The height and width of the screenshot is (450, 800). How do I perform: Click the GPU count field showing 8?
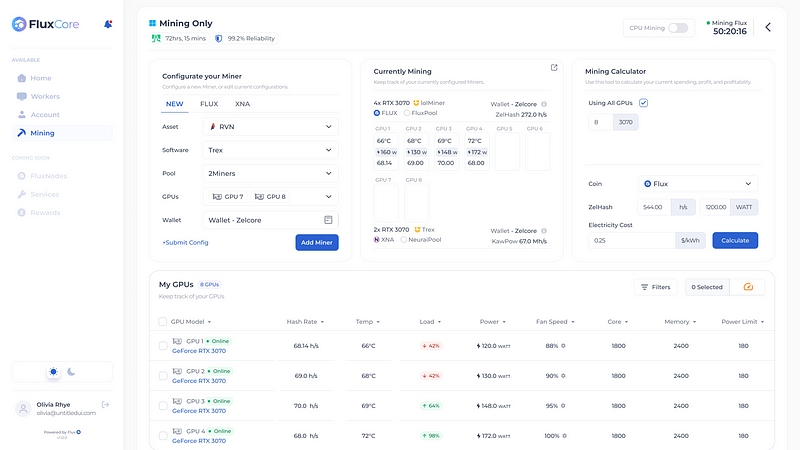click(x=601, y=122)
